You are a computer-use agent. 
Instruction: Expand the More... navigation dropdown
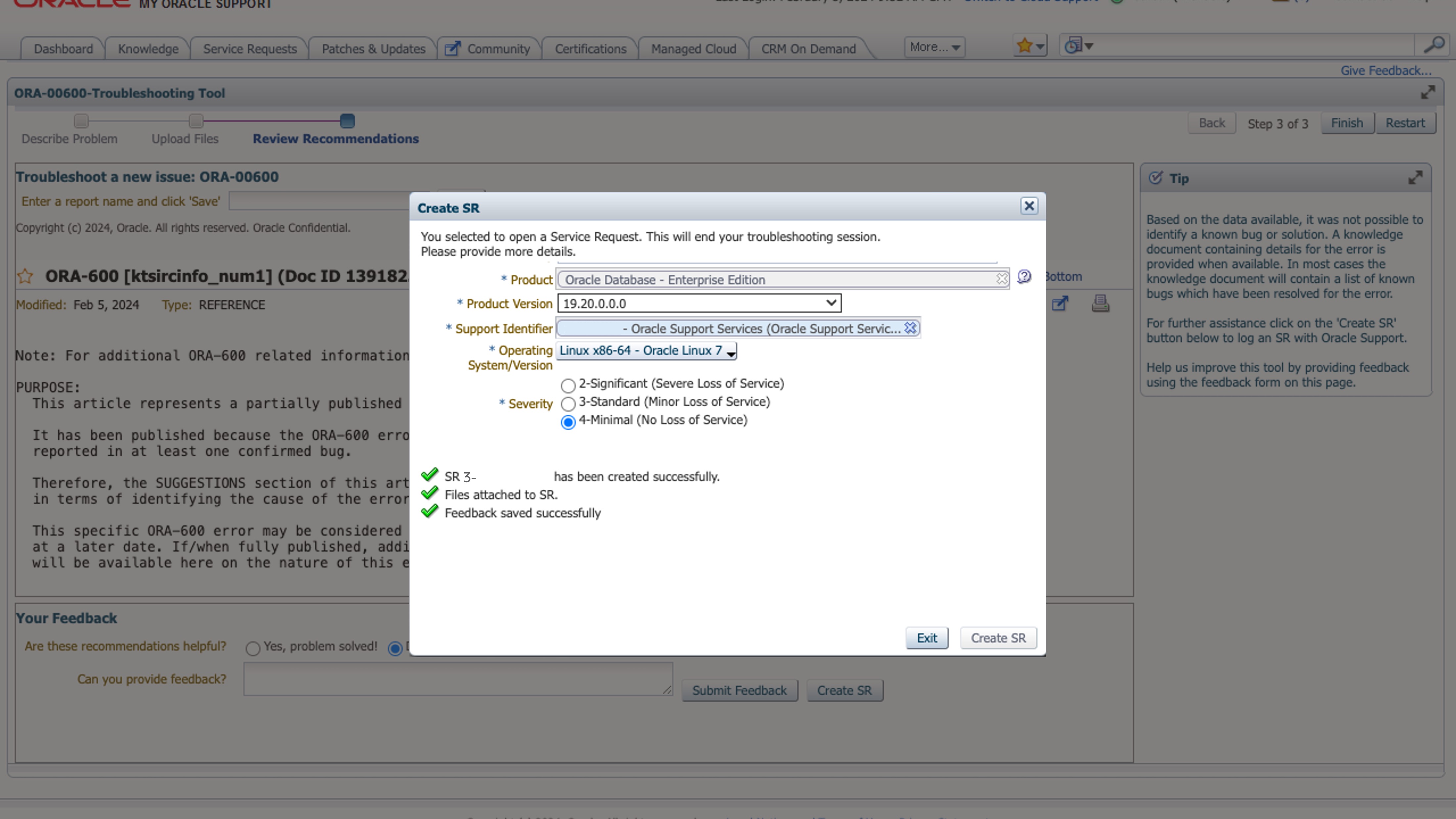click(934, 47)
